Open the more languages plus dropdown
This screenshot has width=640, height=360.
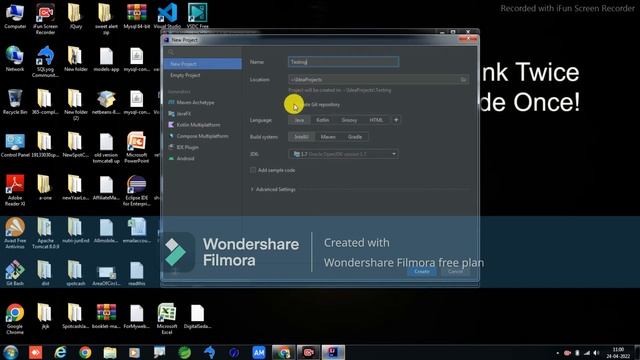tap(396, 120)
